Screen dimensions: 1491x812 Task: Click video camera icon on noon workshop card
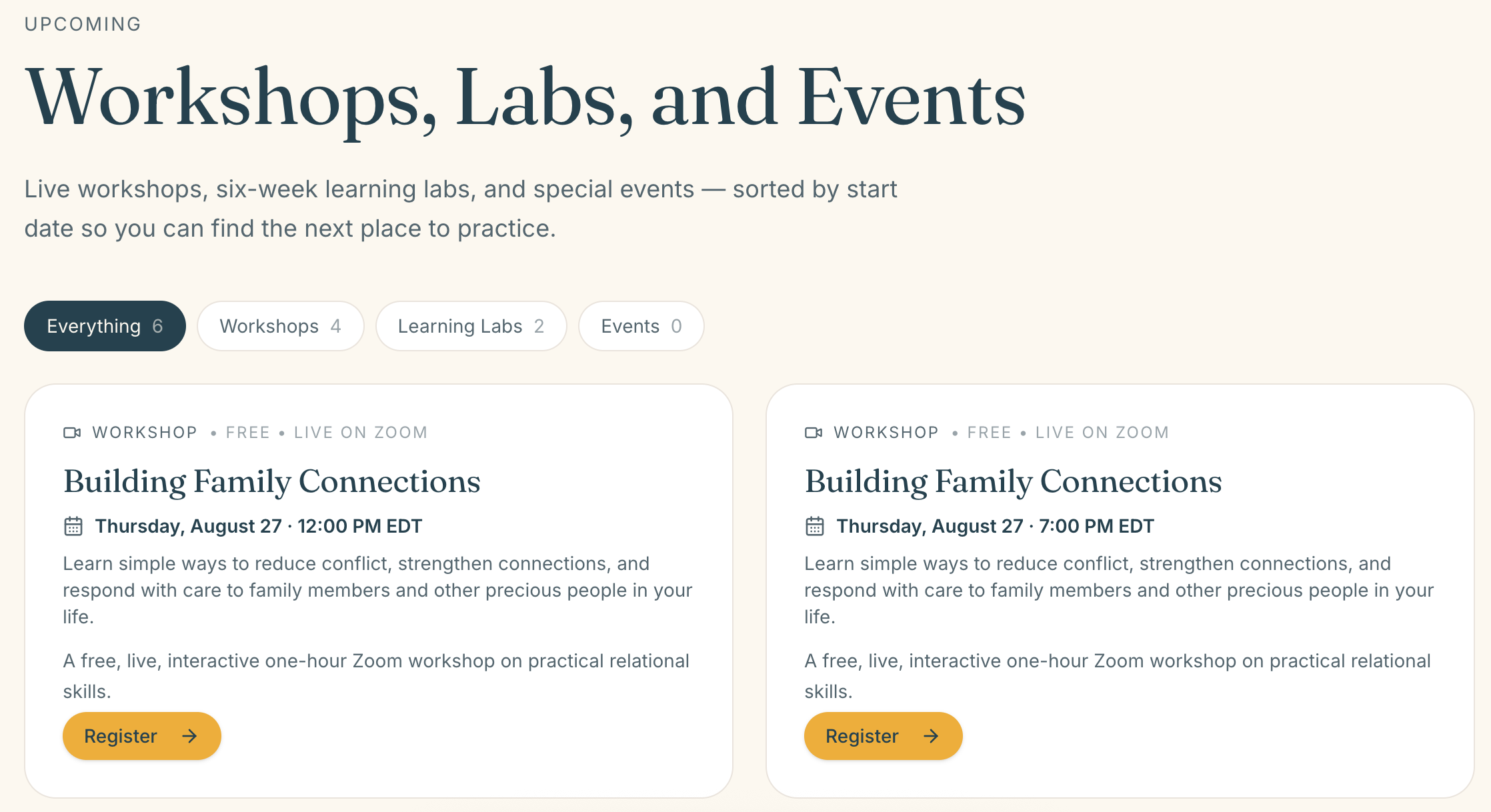[x=72, y=433]
